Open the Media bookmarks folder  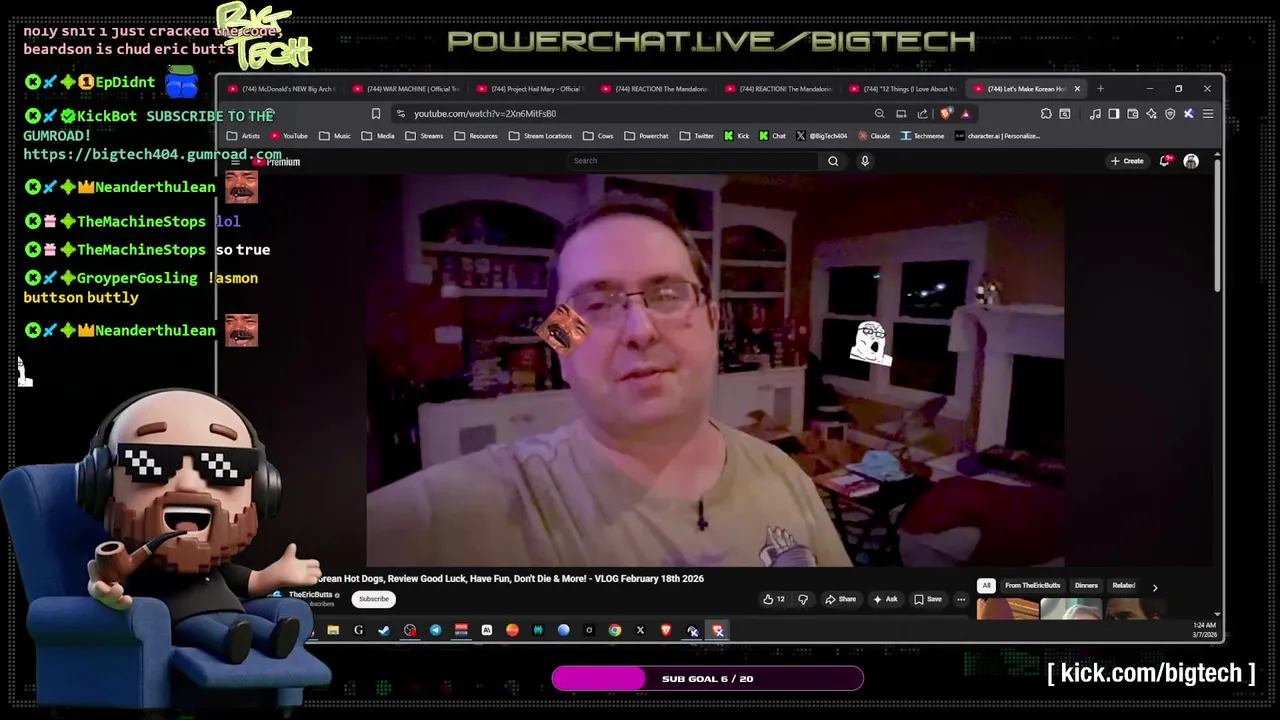(x=378, y=136)
